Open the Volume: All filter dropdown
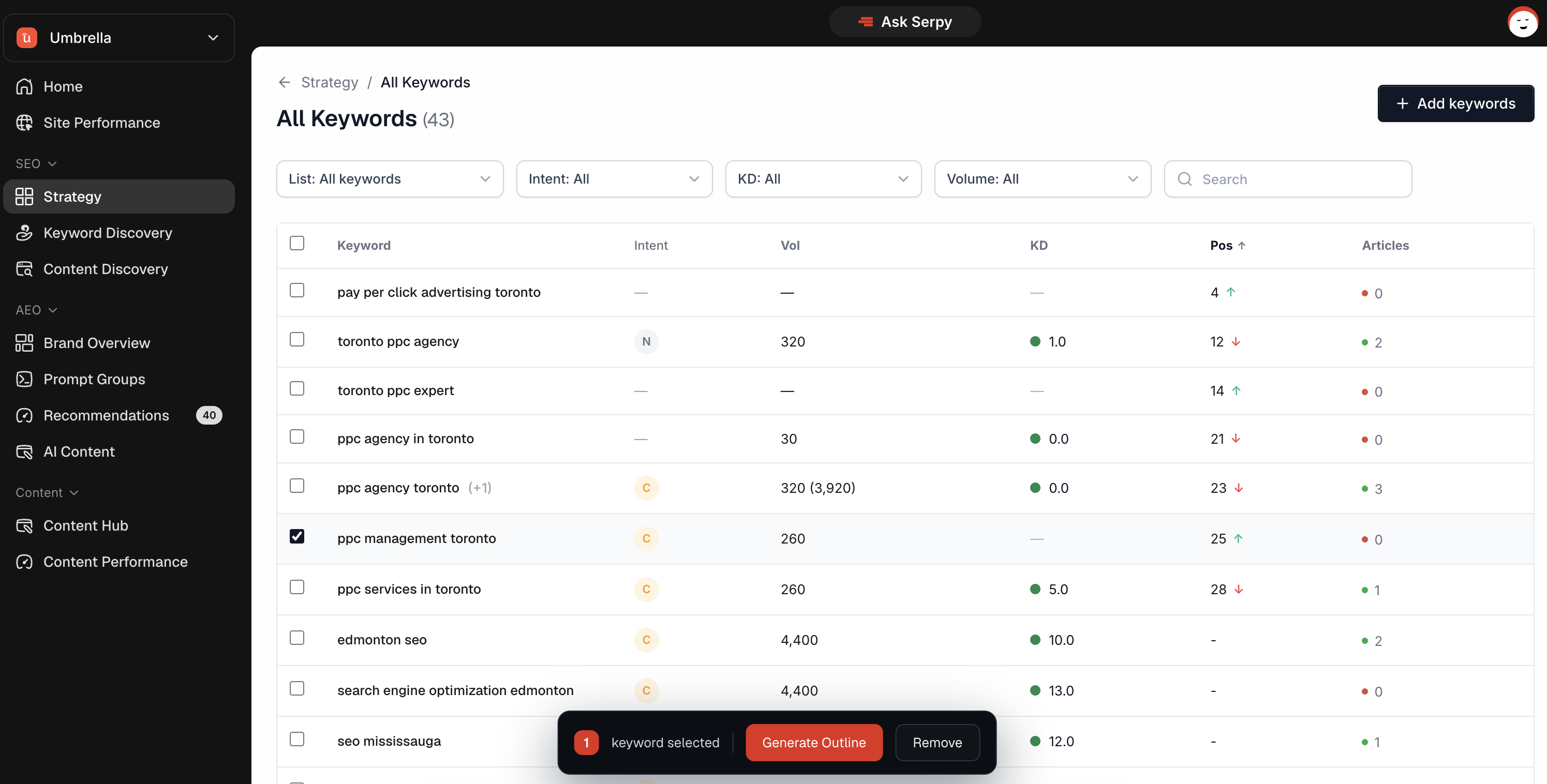This screenshot has height=784, width=1547. click(x=1043, y=179)
